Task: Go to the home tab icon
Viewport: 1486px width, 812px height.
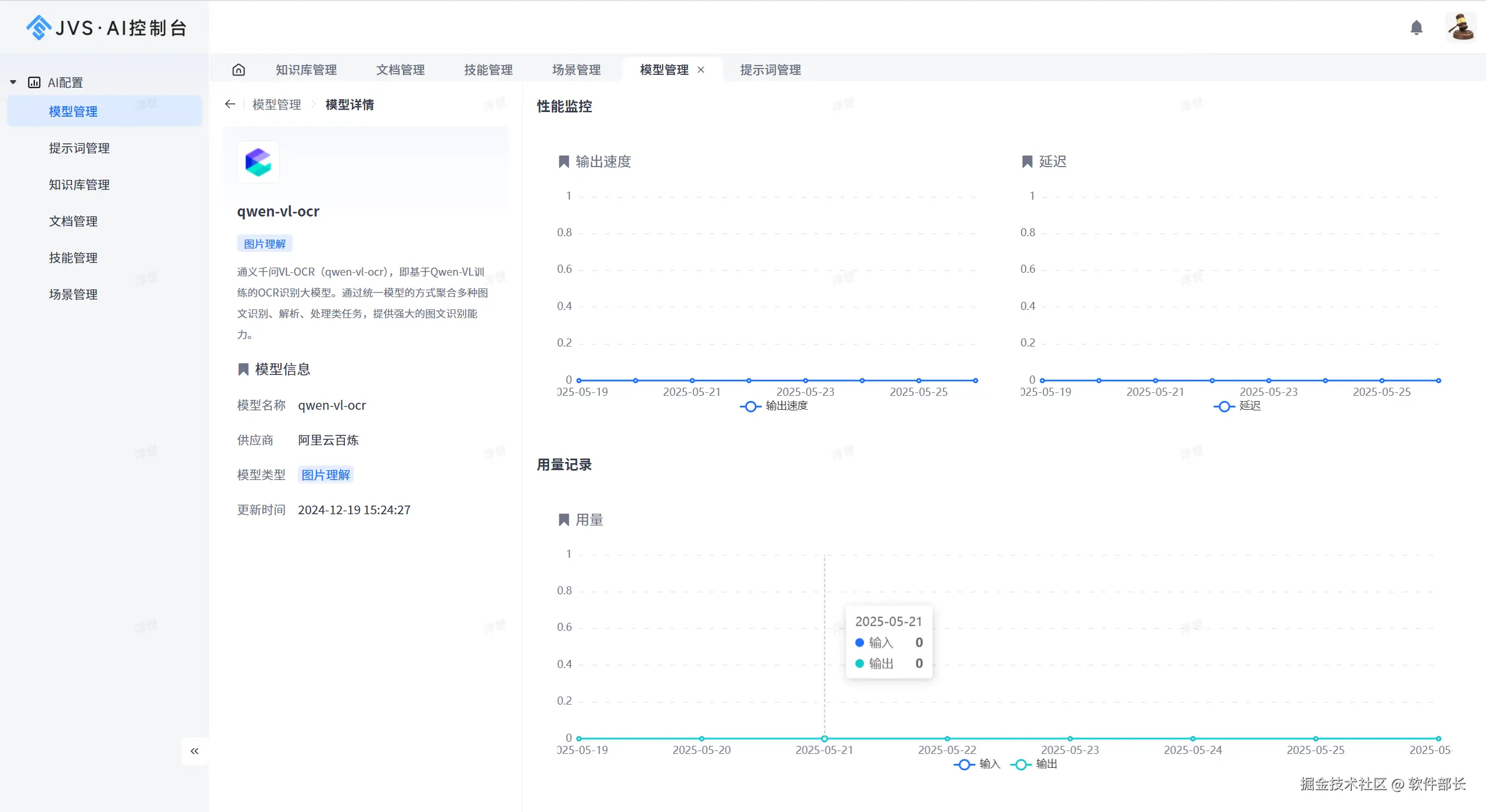Action: point(239,70)
